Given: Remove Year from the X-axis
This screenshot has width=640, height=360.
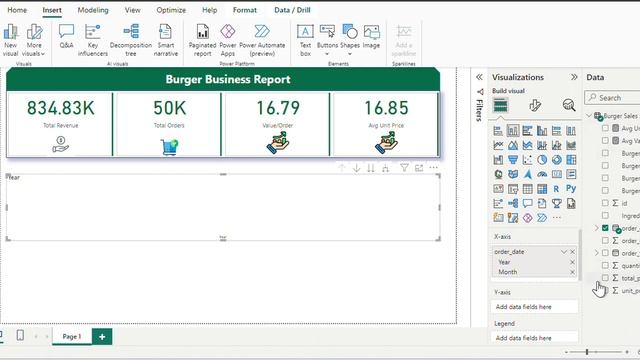Looking at the screenshot, I should (572, 262).
